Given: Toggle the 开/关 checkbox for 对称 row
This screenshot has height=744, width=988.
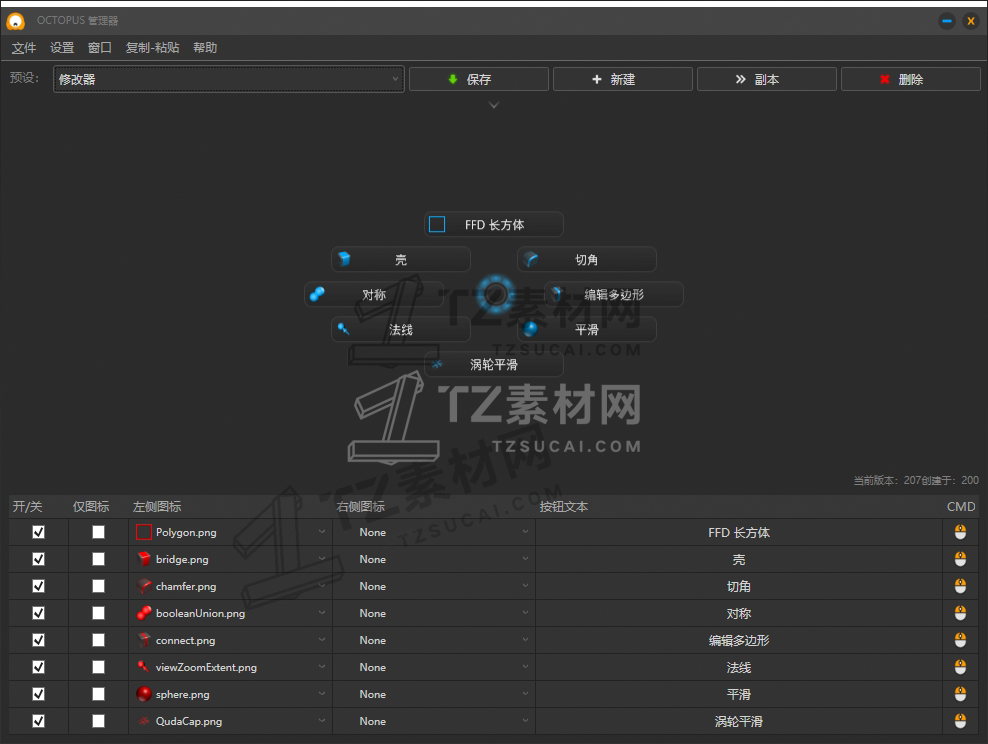Looking at the screenshot, I should click(38, 613).
